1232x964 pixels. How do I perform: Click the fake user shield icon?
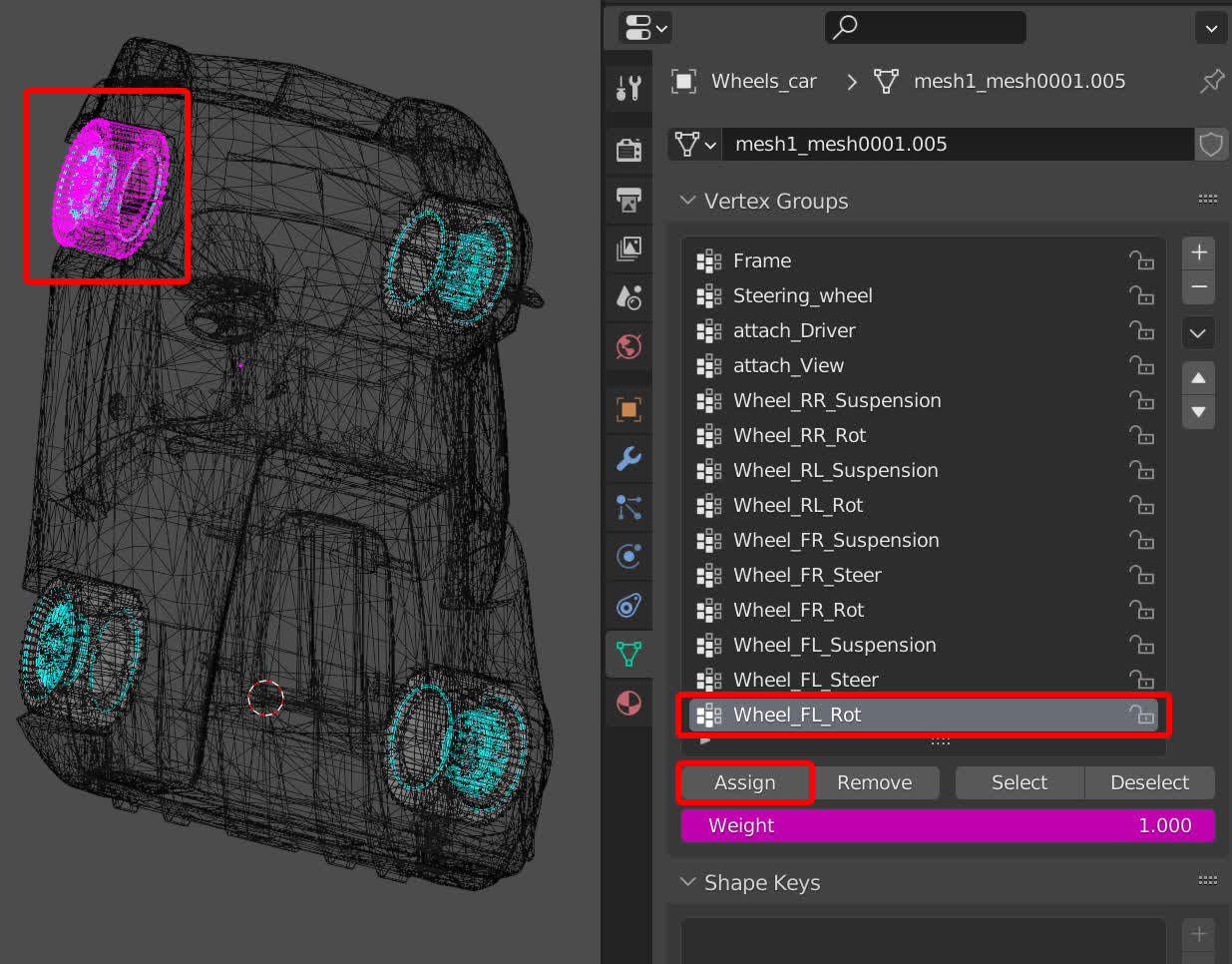pos(1210,145)
